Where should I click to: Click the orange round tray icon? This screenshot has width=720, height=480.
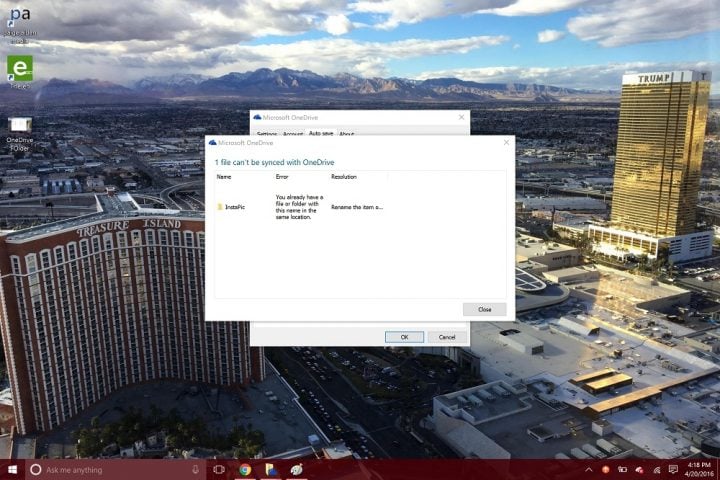tap(606, 469)
